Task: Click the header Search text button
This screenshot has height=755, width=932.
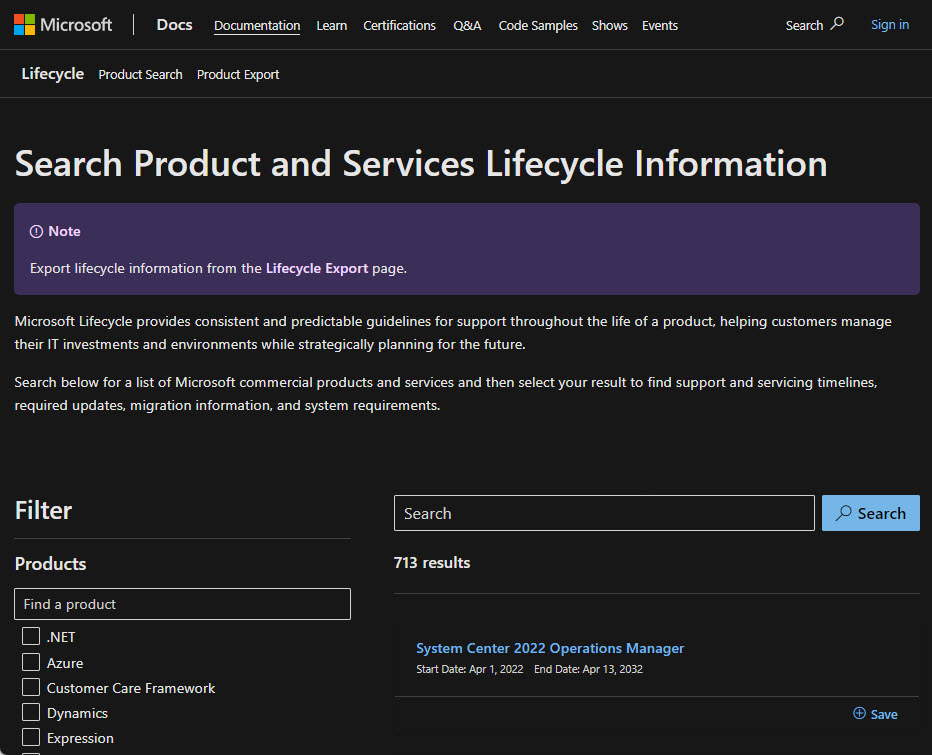Action: click(x=804, y=26)
